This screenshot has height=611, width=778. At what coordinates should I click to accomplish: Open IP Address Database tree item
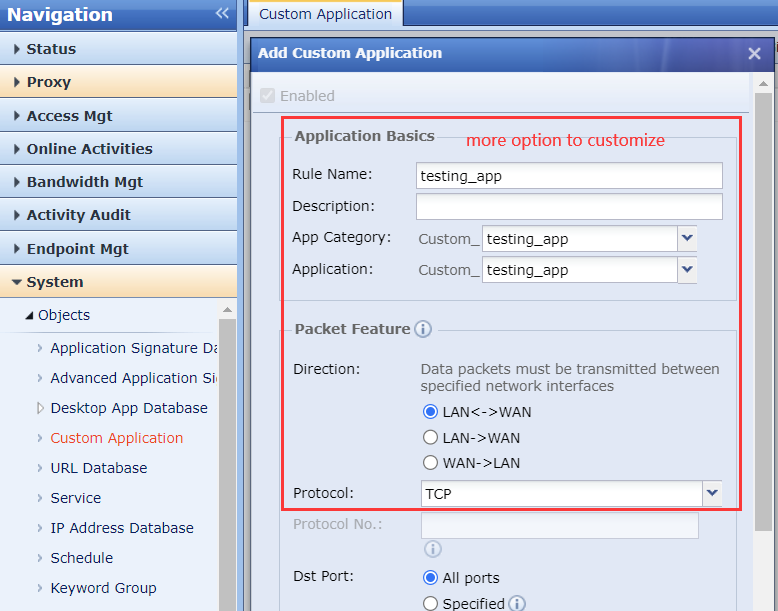[x=122, y=528]
